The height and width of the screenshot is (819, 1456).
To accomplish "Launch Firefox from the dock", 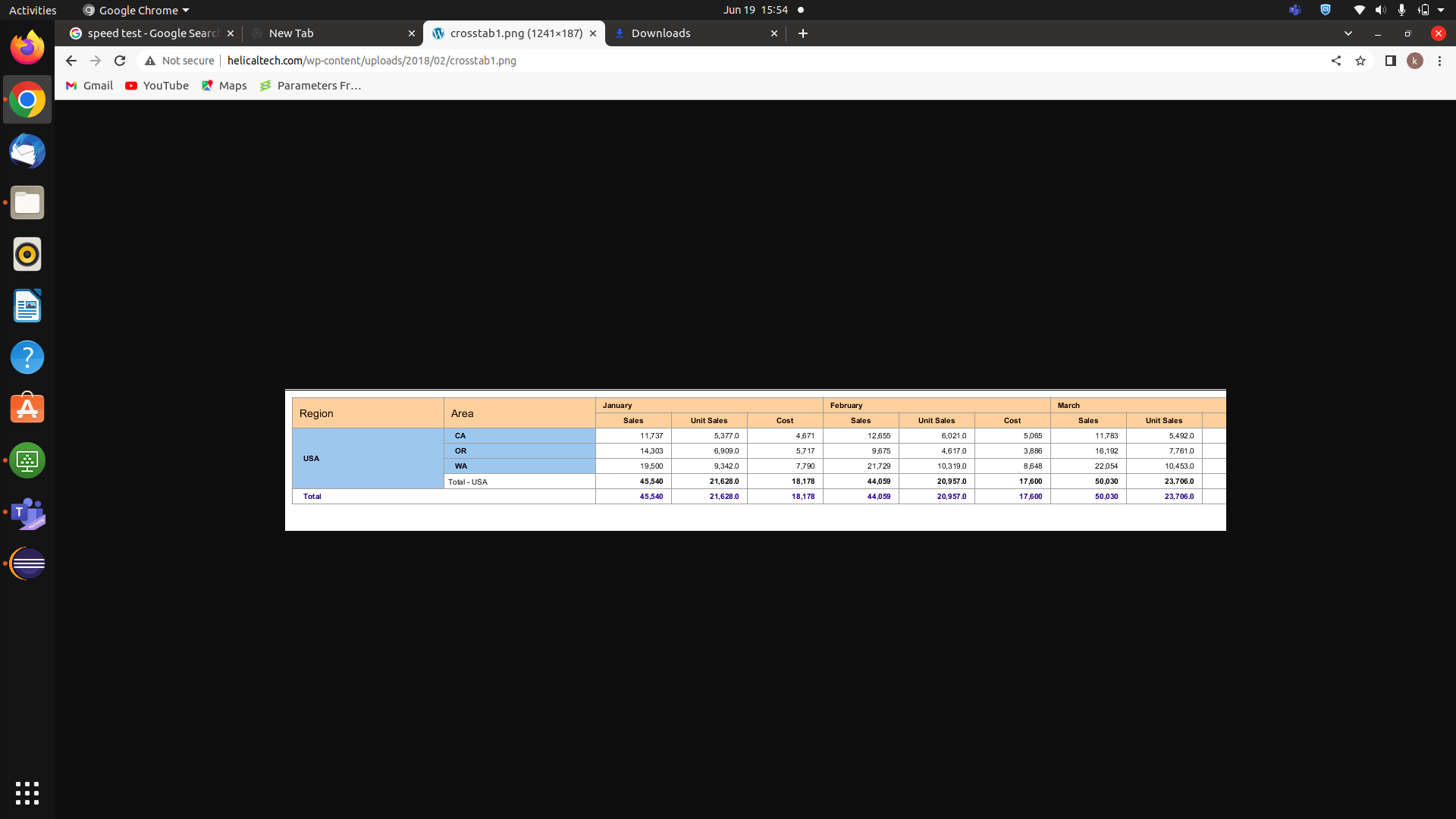I will coord(27,47).
